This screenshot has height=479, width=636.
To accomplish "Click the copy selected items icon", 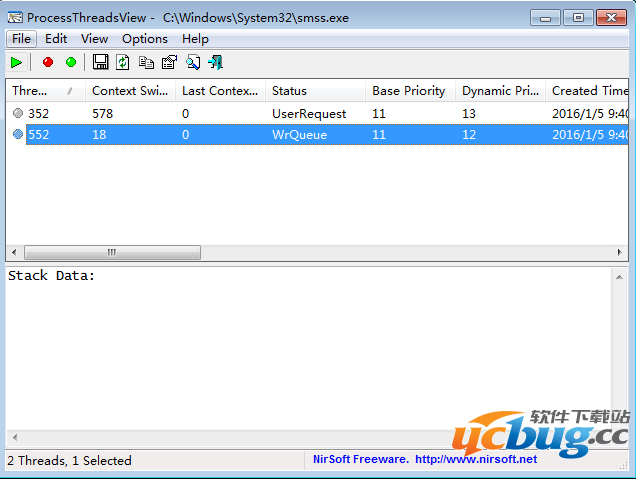I will click(146, 62).
